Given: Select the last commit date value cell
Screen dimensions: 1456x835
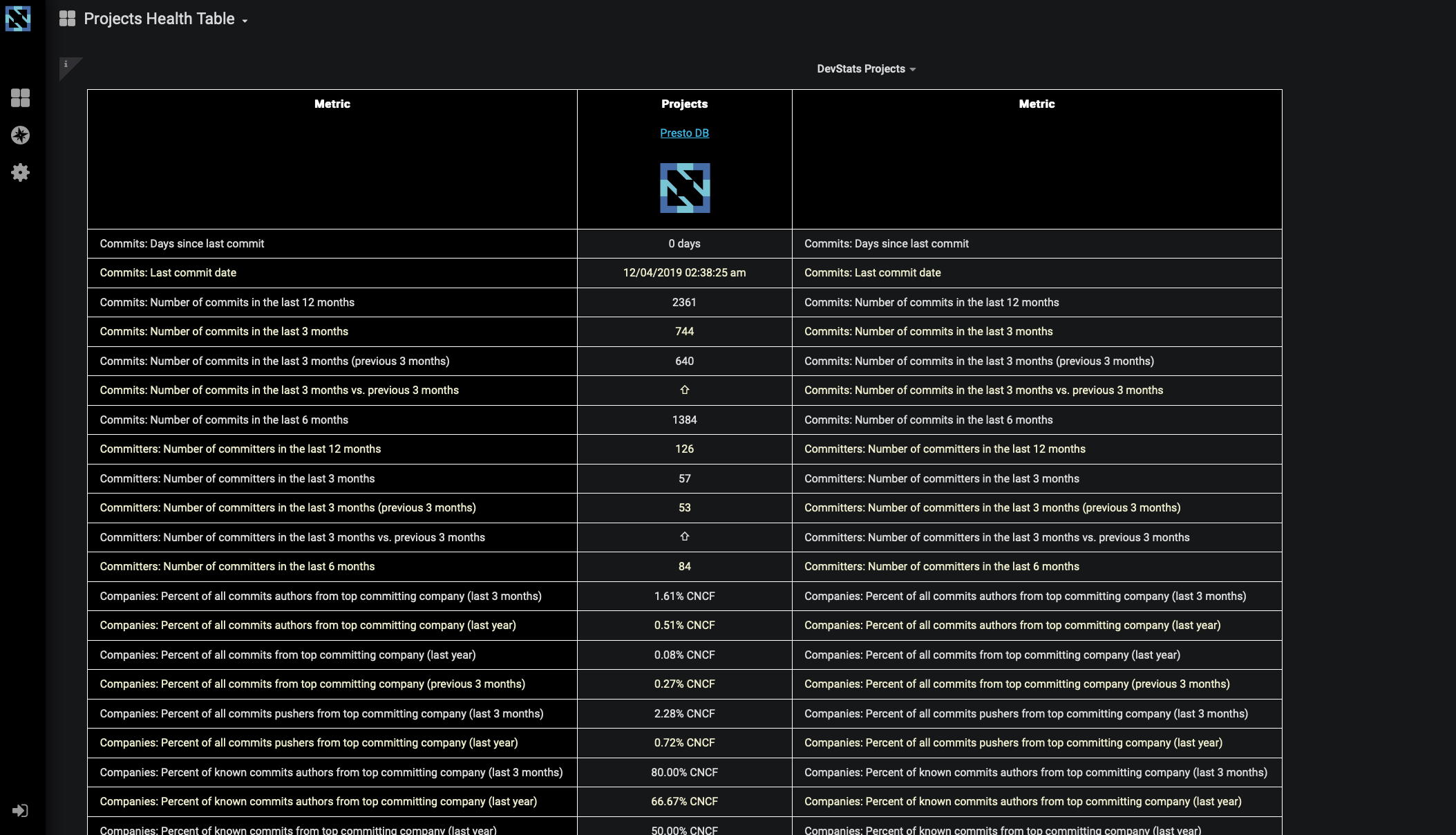Looking at the screenshot, I should 684,272.
